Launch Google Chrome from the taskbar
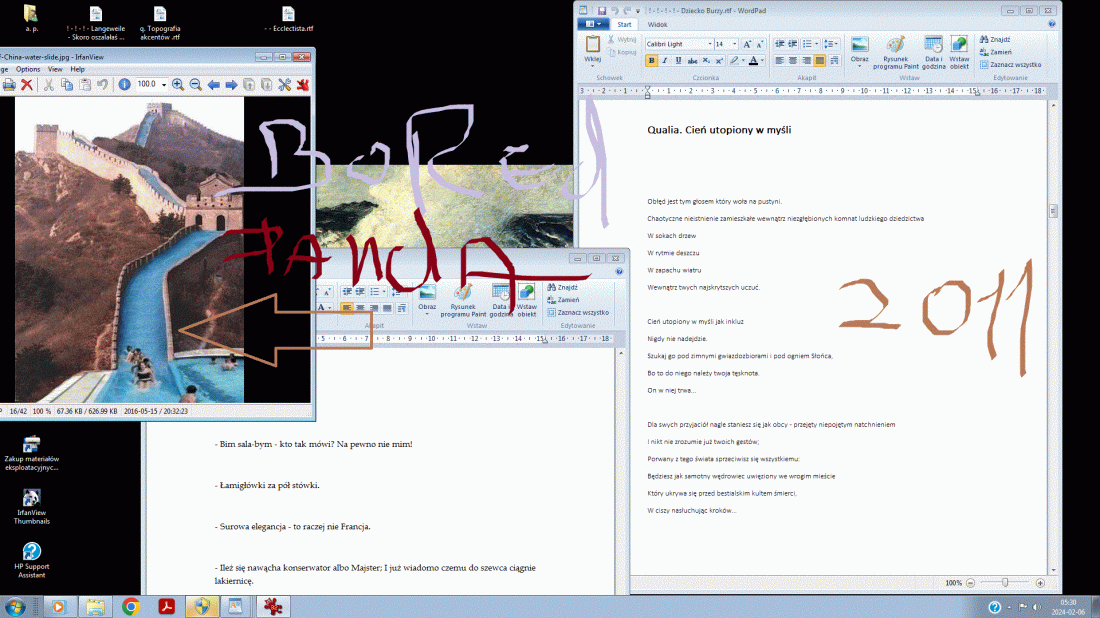Image resolution: width=1100 pixels, height=618 pixels. (x=130, y=606)
